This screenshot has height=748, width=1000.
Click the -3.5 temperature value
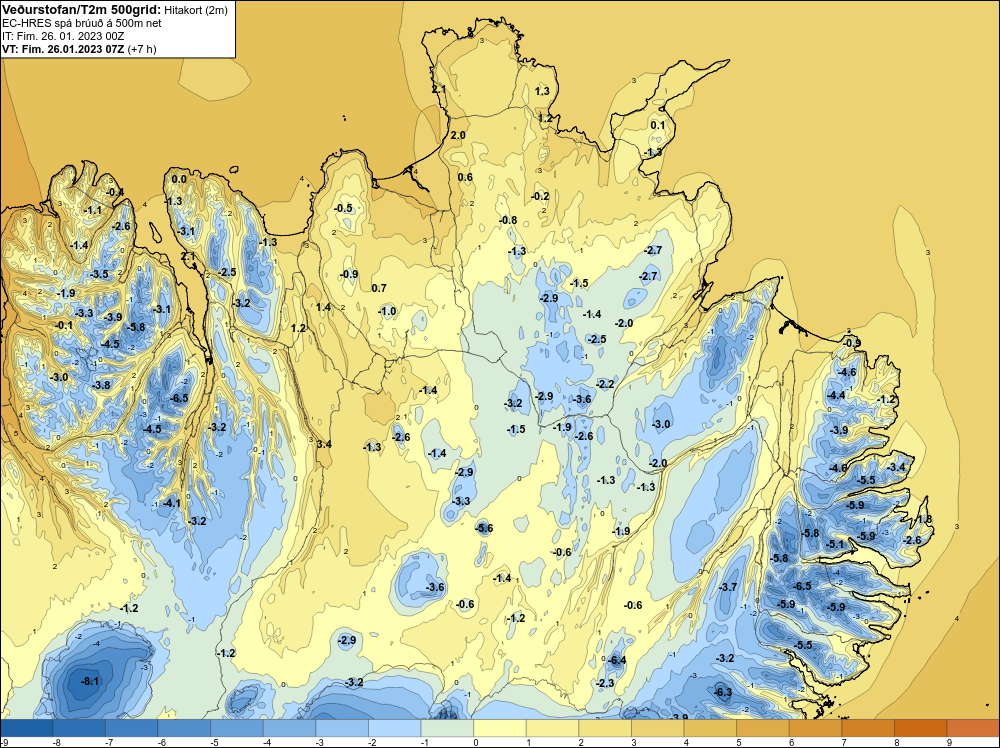click(99, 274)
